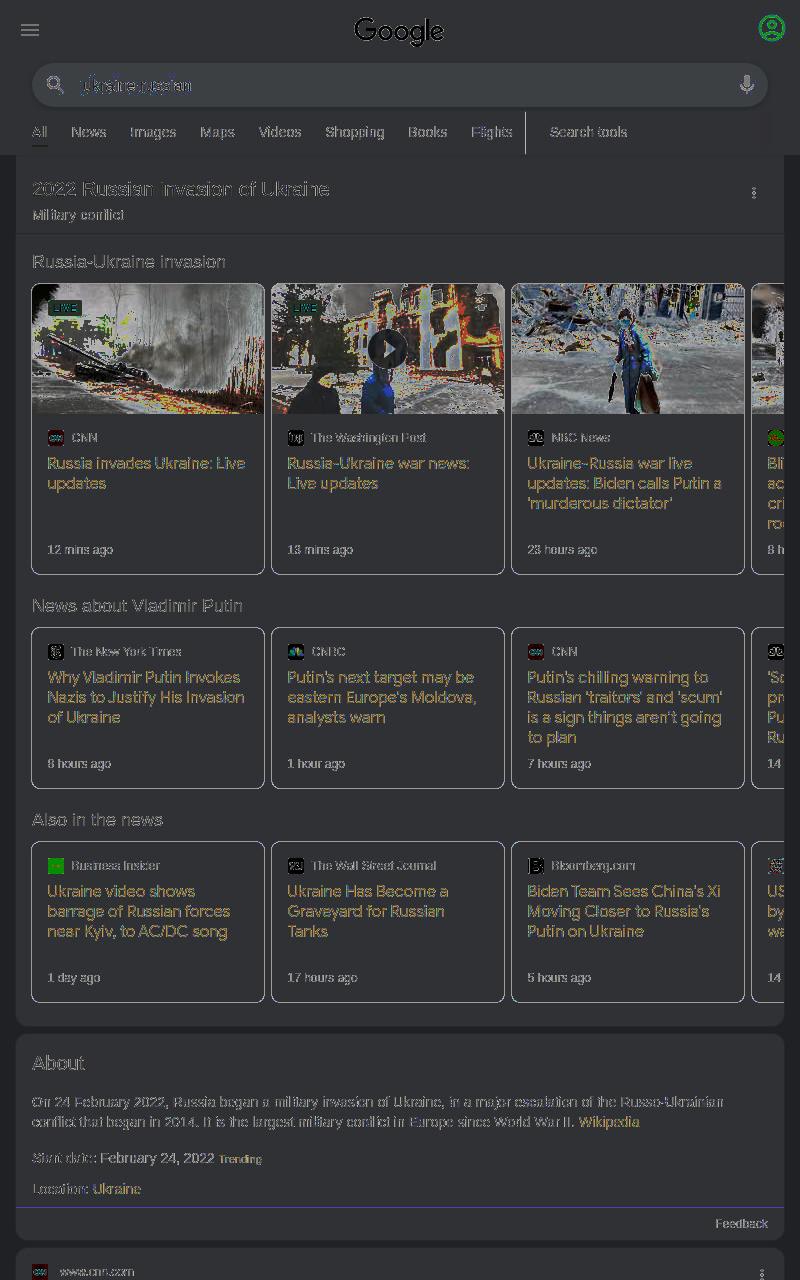Click the CNBC logo icon

click(x=296, y=652)
